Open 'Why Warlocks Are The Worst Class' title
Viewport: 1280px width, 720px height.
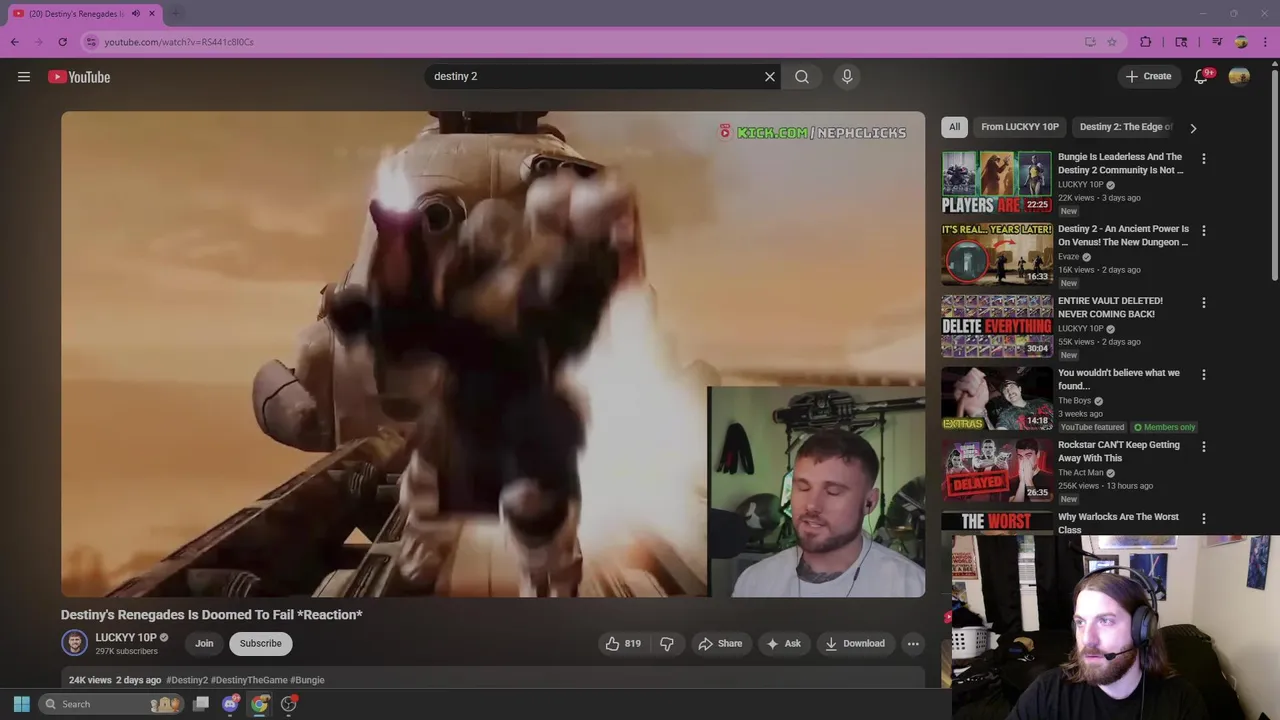coord(1118,523)
